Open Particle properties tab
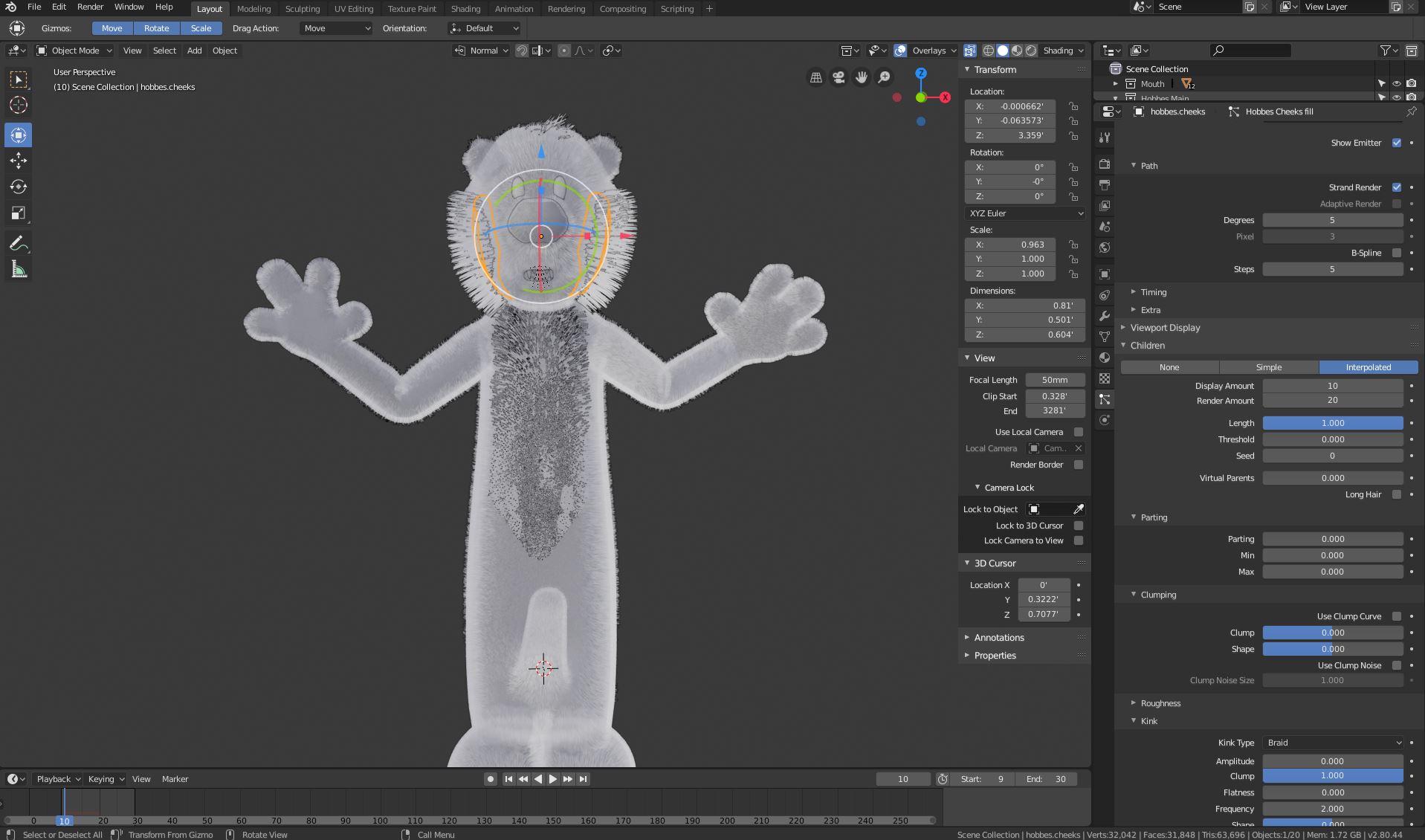1425x840 pixels. coord(1105,399)
